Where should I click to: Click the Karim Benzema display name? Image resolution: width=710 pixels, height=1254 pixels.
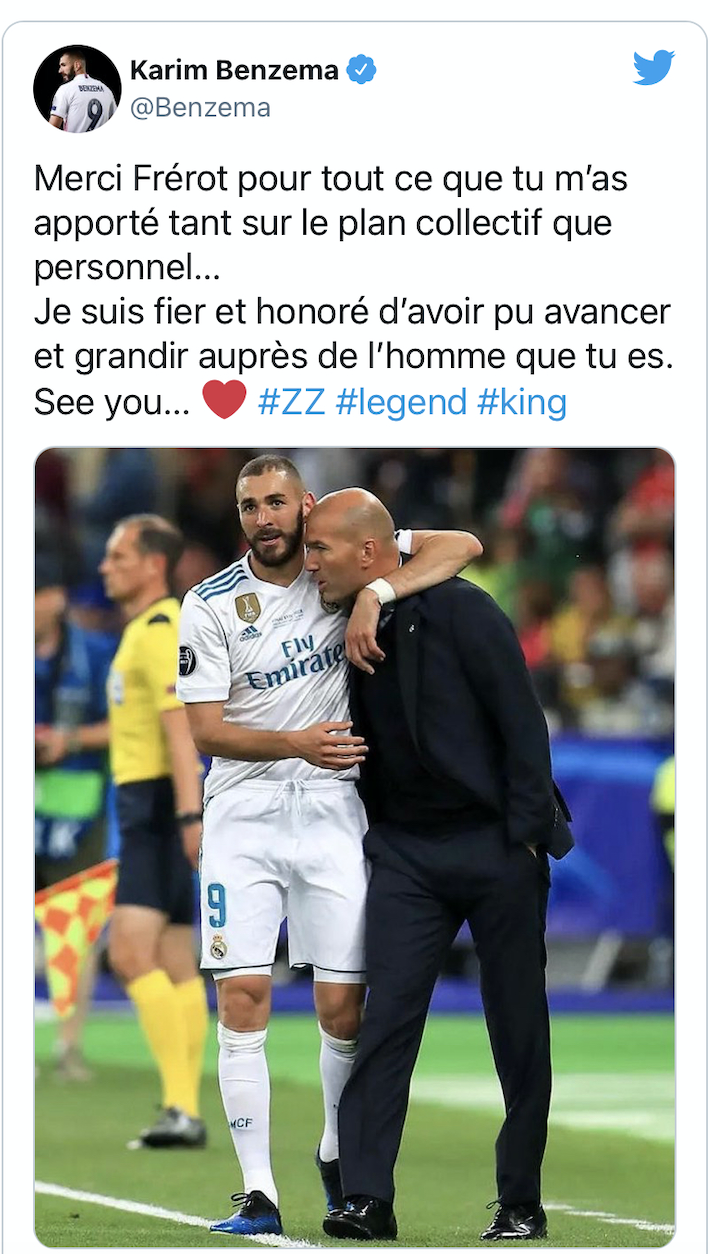[234, 70]
